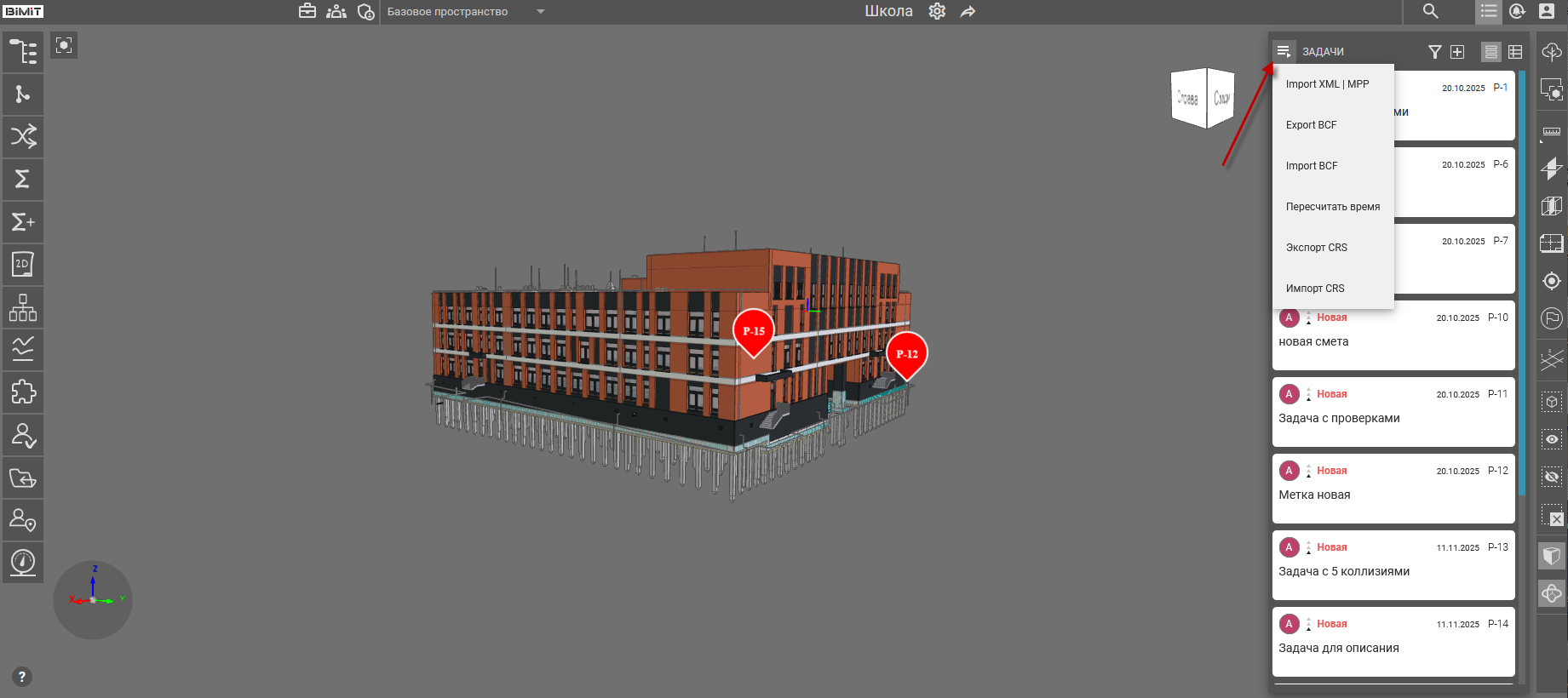Add a new task with plus icon
1568x698 pixels.
tap(1457, 52)
